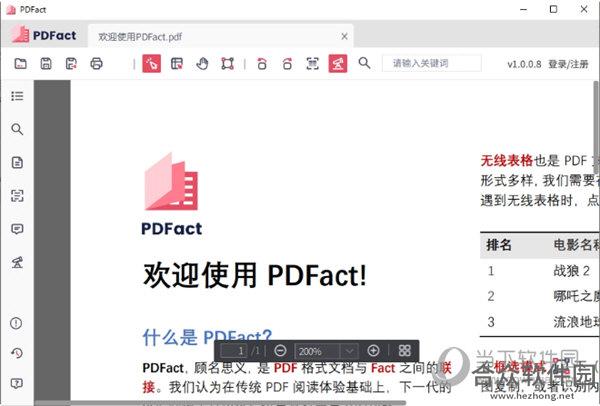Open a file with the folder icon

coord(21,64)
